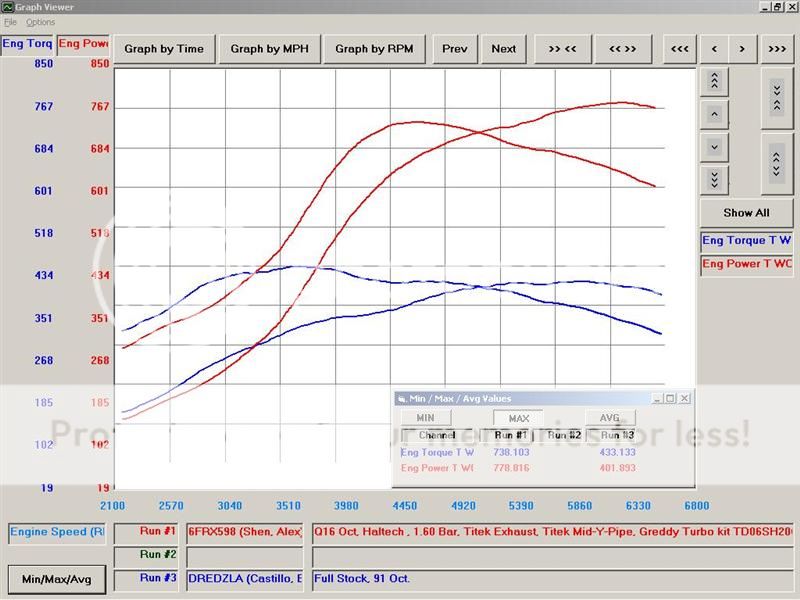The width and height of the screenshot is (800, 600).
Task: Click the single down-arrow axis adjust icon
Action: click(x=715, y=147)
